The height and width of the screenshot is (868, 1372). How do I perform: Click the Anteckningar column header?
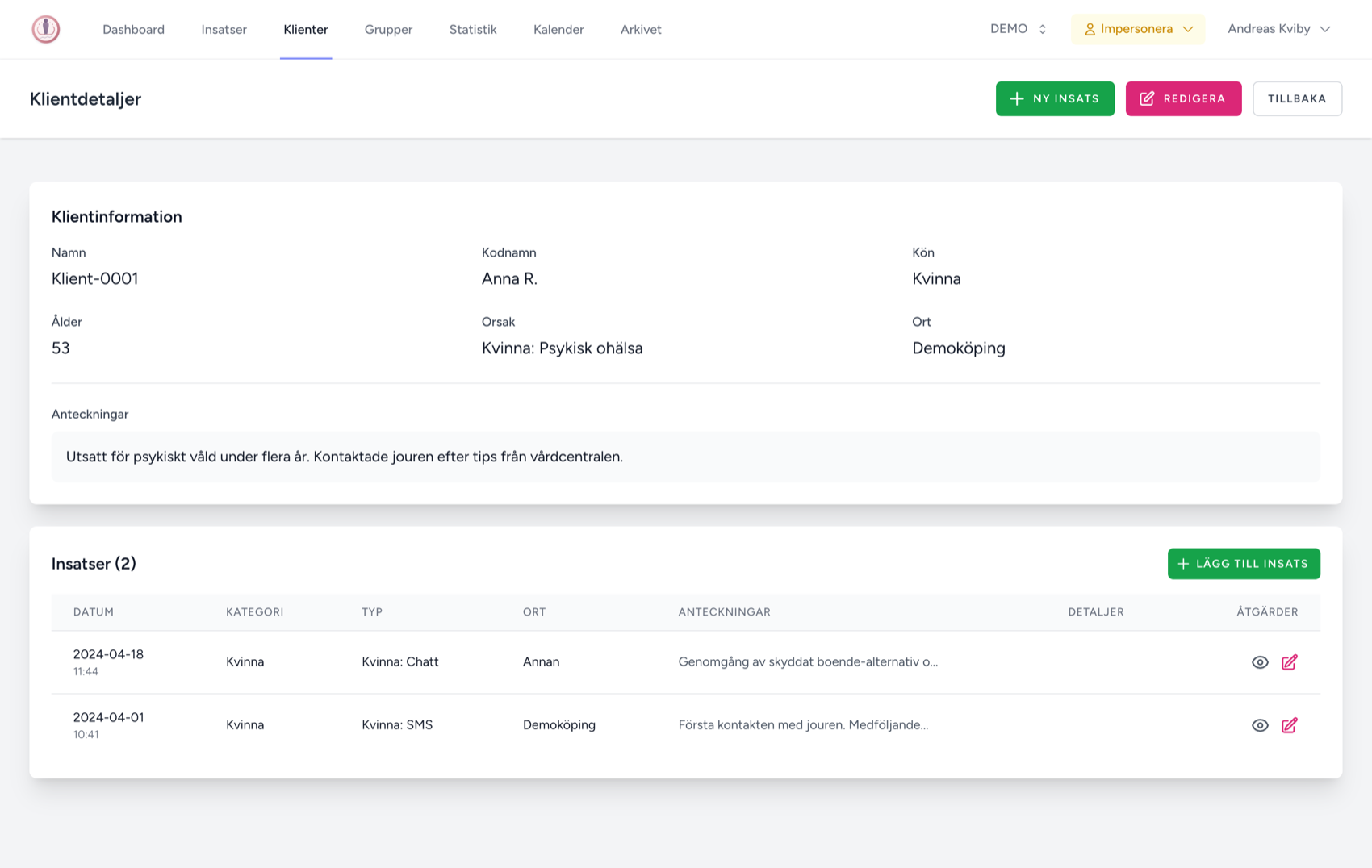point(725,612)
